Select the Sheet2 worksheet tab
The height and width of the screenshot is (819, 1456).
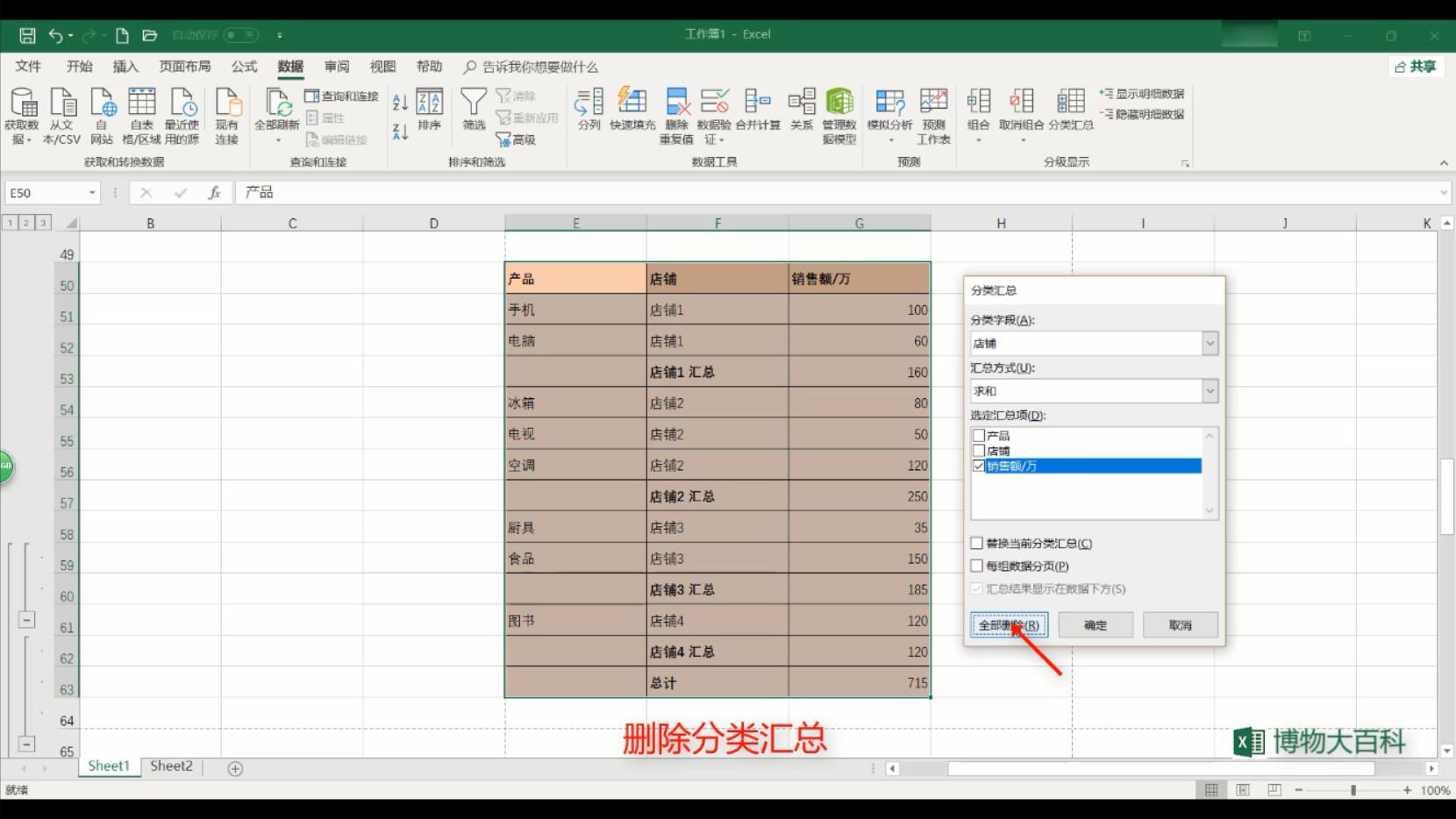[170, 766]
